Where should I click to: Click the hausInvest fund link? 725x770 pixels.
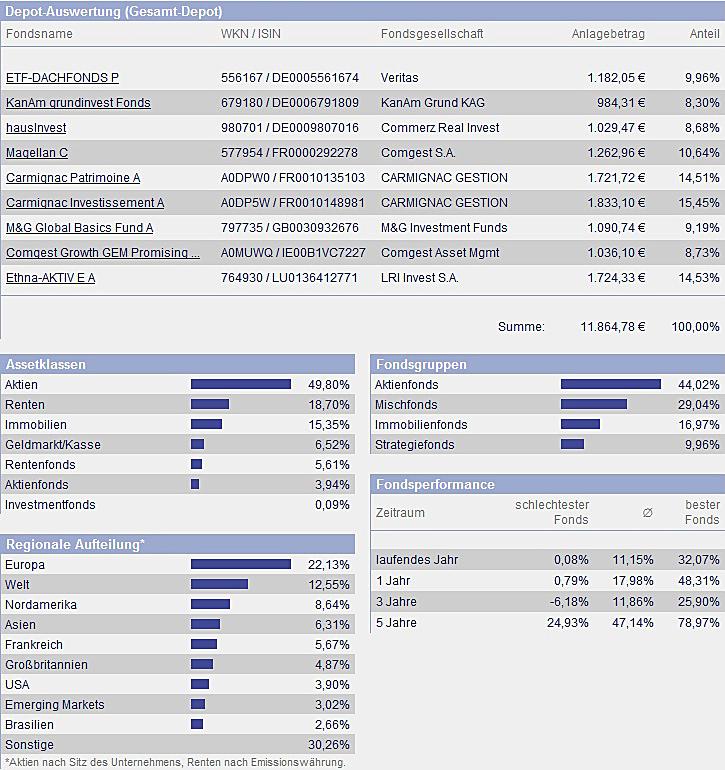(36, 128)
